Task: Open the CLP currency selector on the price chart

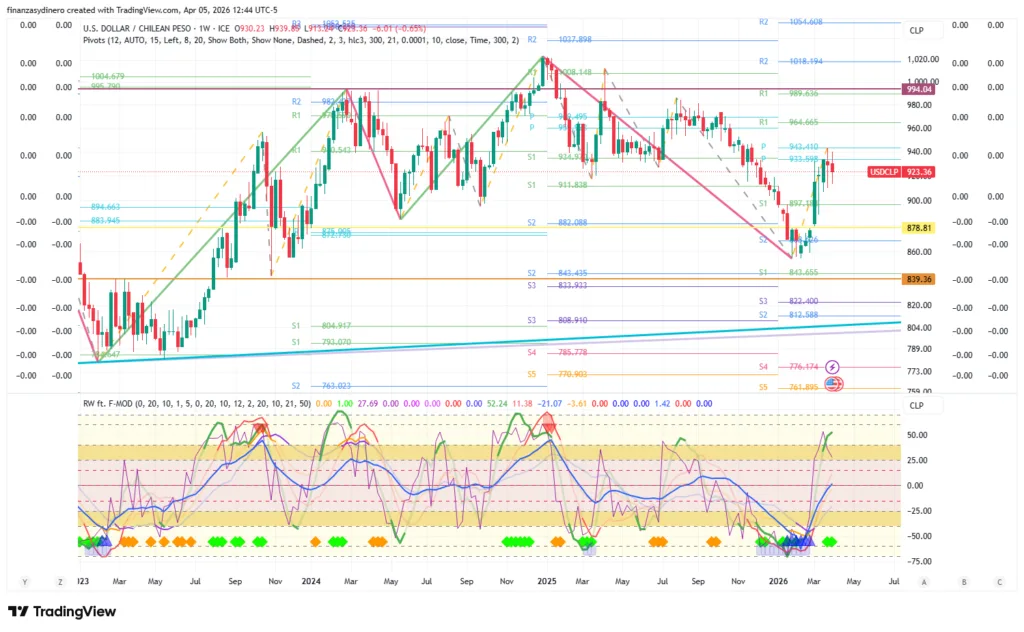Action: tap(916, 31)
